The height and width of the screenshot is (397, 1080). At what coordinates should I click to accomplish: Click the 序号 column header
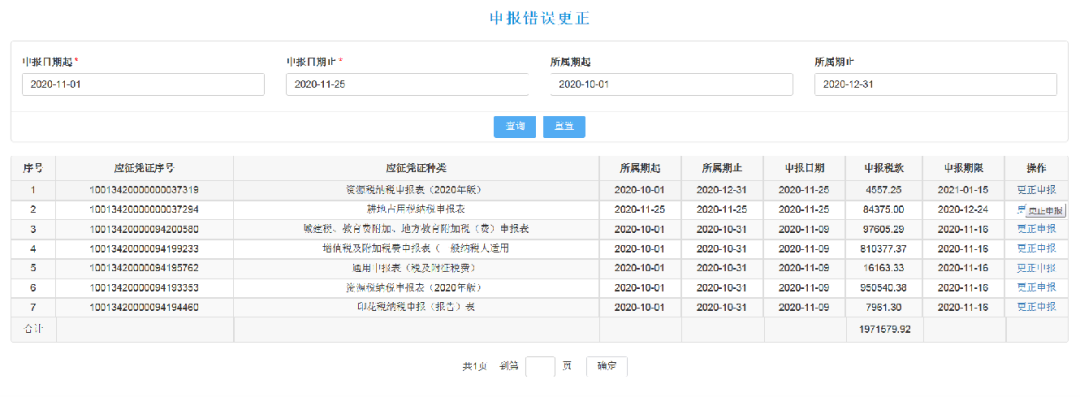pos(33,168)
